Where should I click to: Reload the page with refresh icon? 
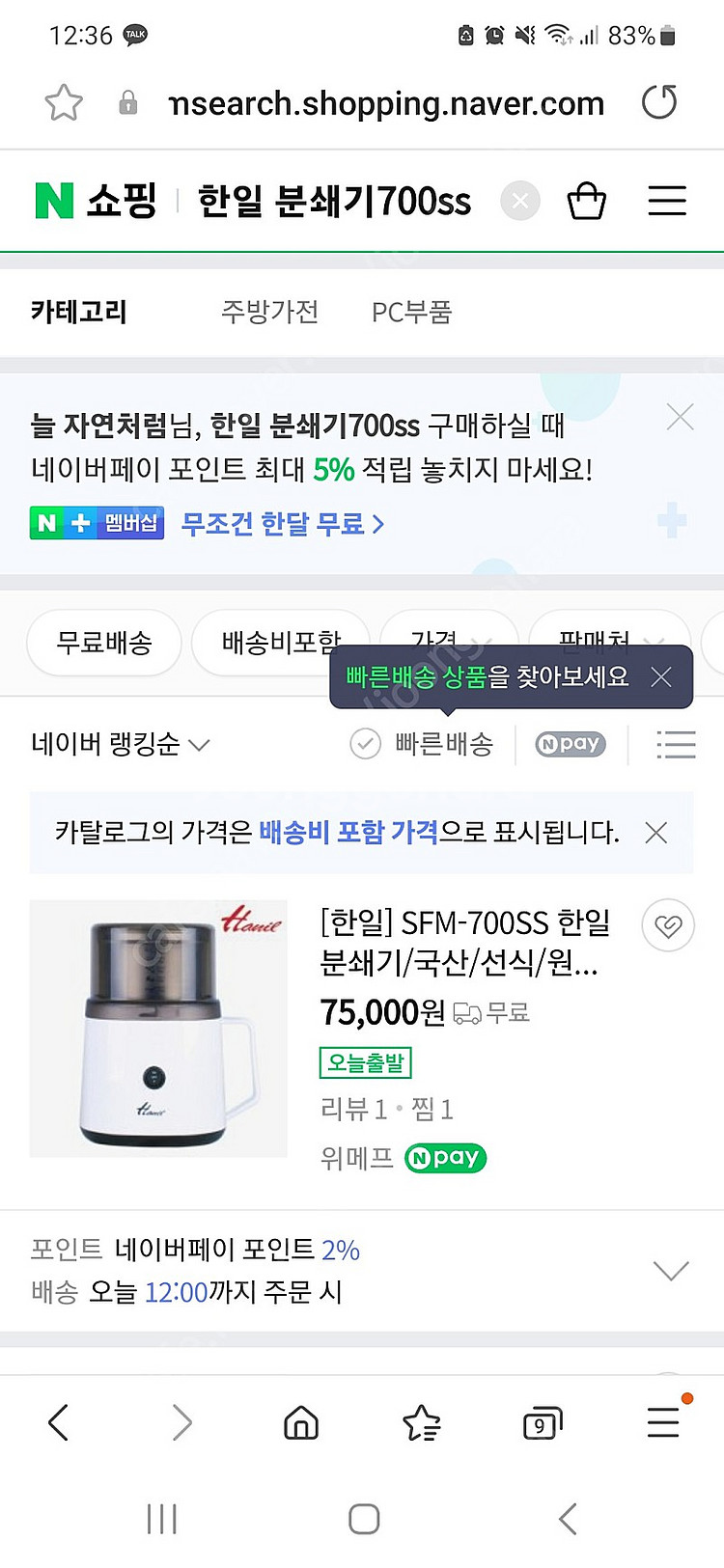pos(659,102)
